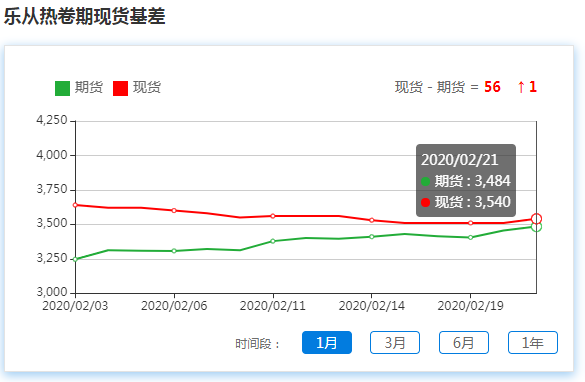Screen dimensions: 585x382
Task: Choose the 6月 time span
Action: (464, 342)
